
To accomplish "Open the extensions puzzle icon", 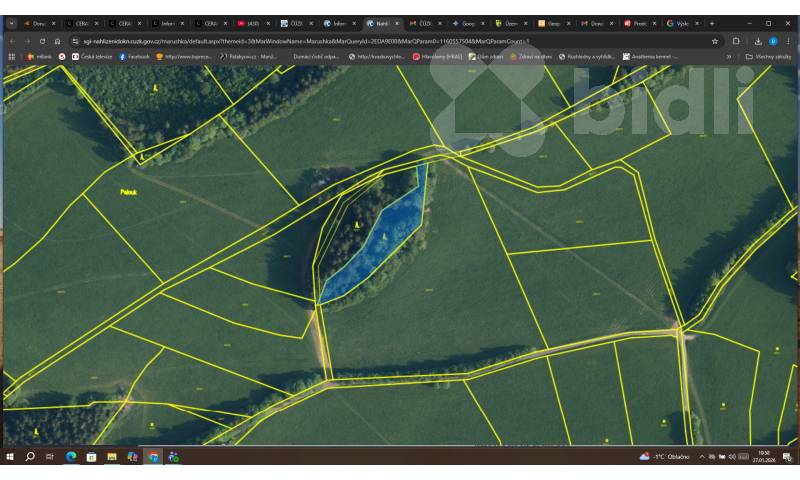I will 736,41.
